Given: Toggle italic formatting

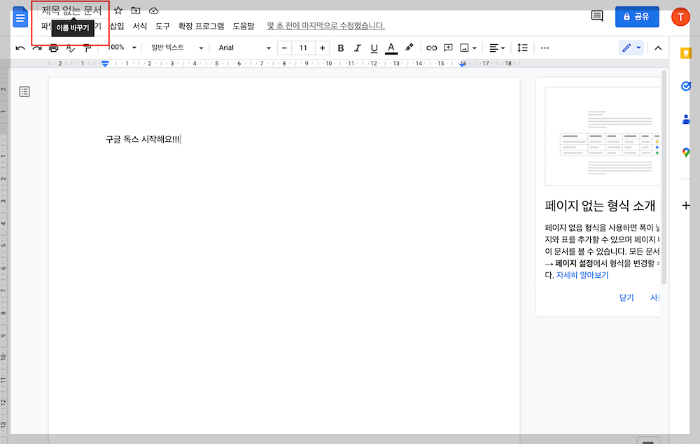Looking at the screenshot, I should [357, 48].
